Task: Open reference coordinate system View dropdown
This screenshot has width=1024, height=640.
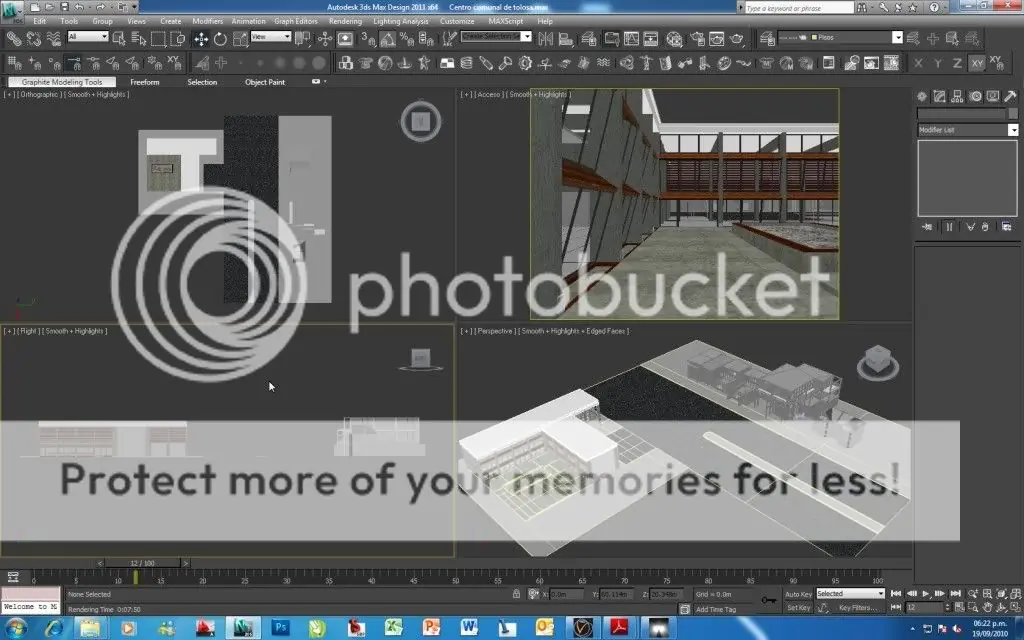Action: (x=270, y=37)
